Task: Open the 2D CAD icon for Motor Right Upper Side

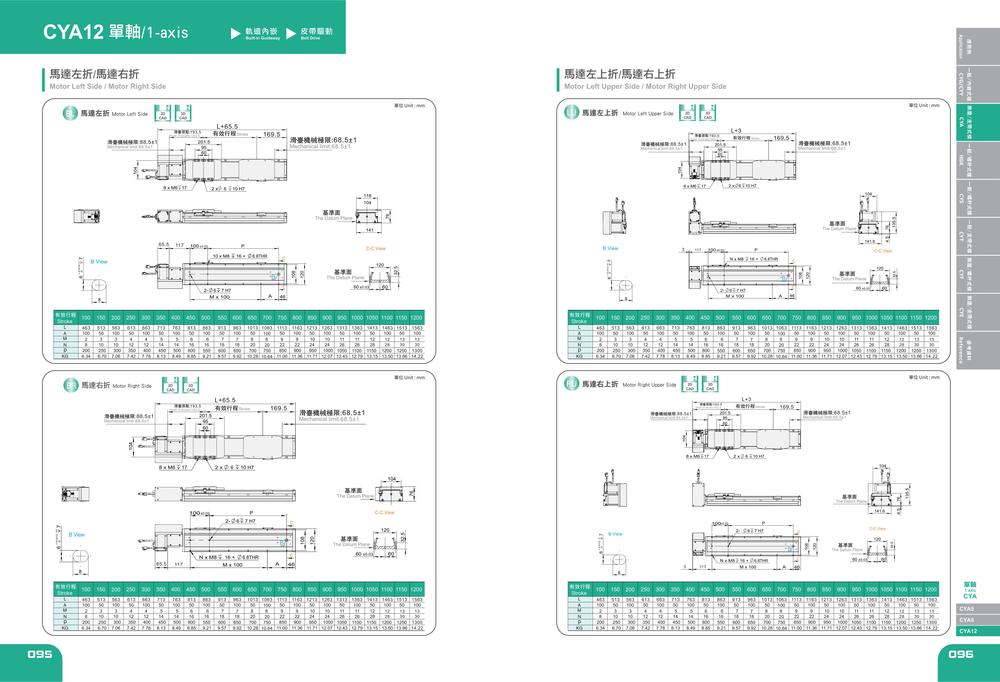Action: coord(689,384)
